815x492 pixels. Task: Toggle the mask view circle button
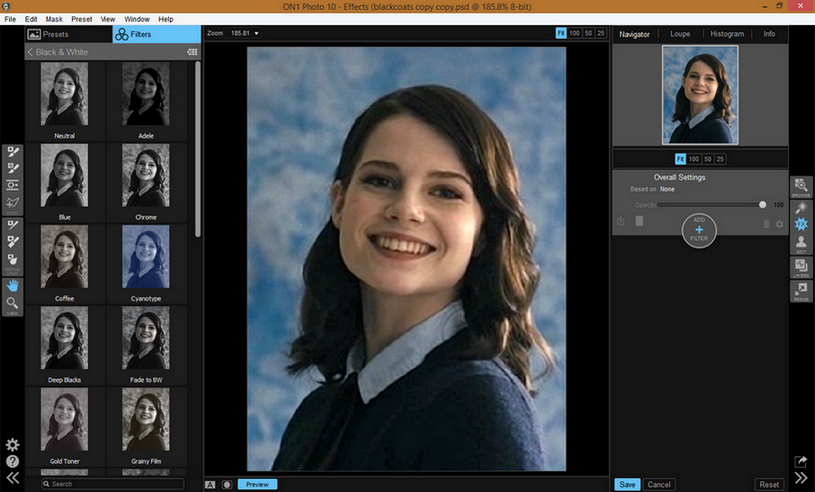pos(227,484)
